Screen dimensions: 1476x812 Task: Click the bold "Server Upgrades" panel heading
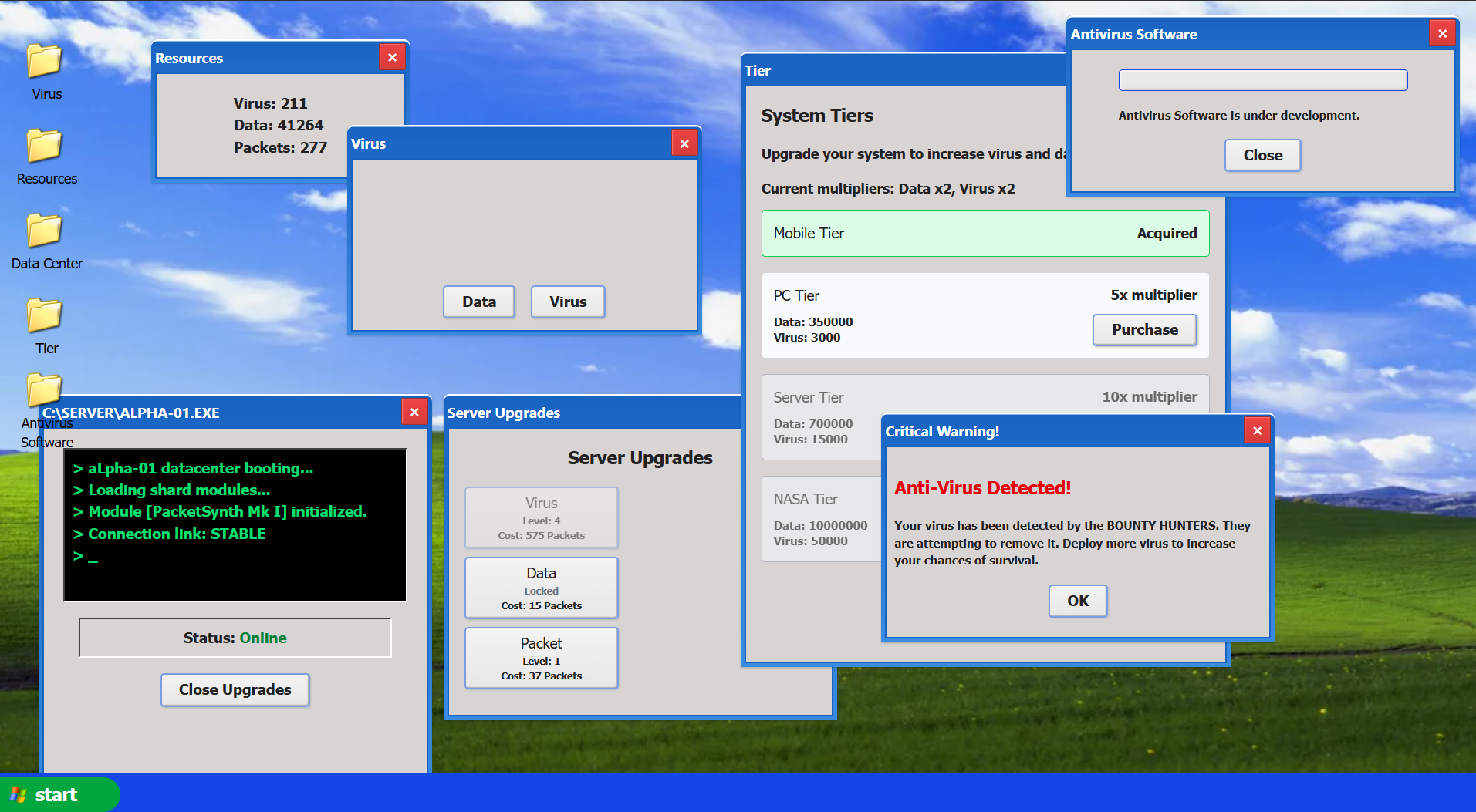point(640,458)
